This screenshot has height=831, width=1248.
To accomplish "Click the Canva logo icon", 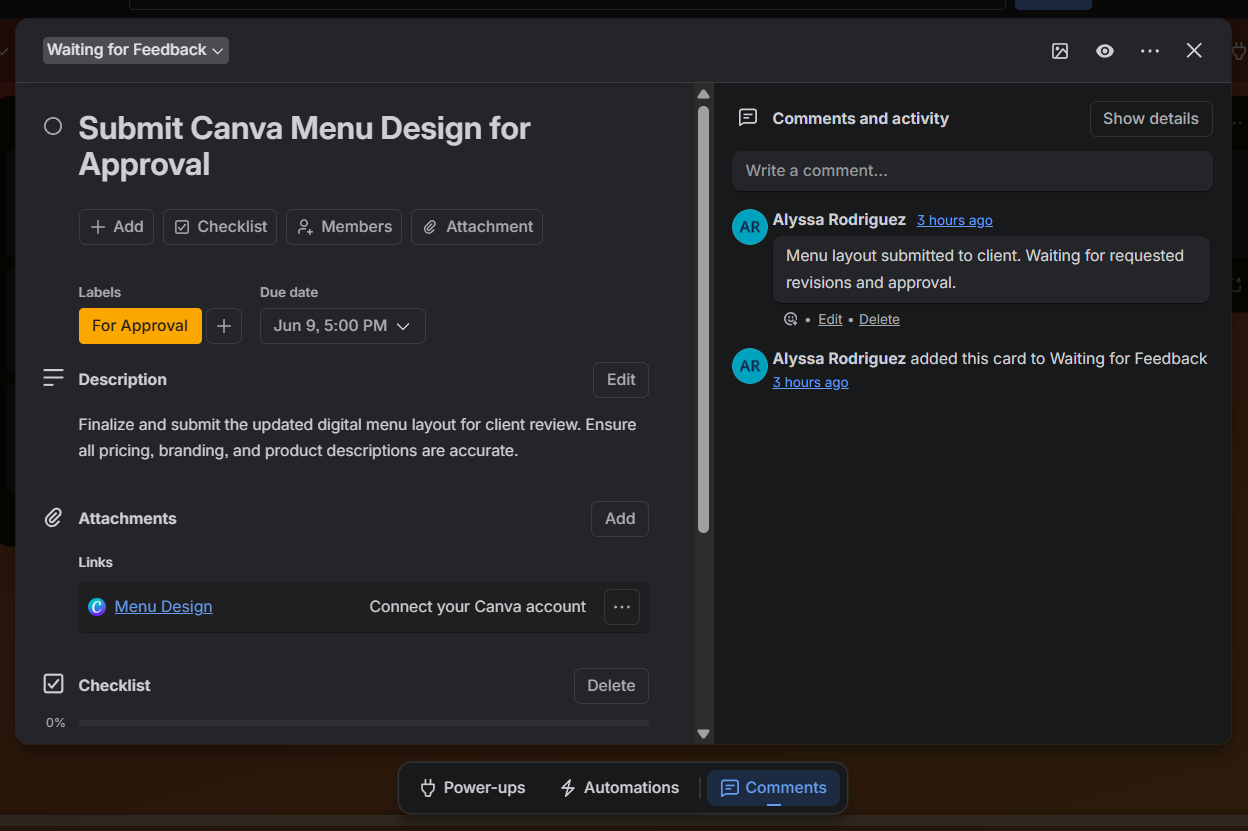I will (97, 607).
